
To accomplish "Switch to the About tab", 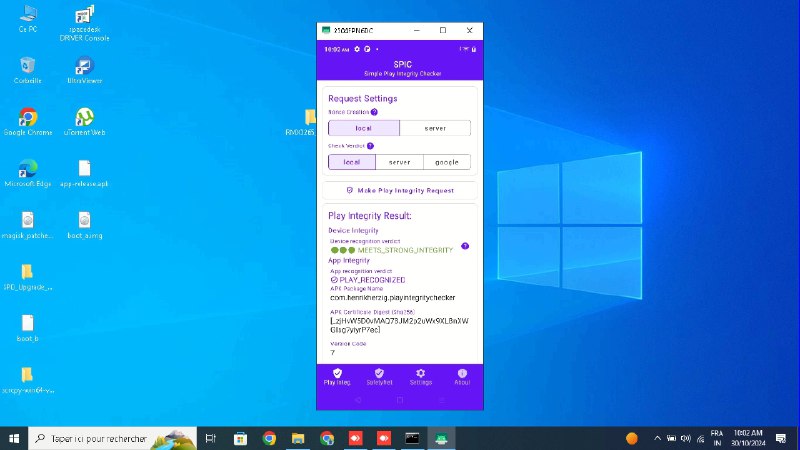I will 462,377.
